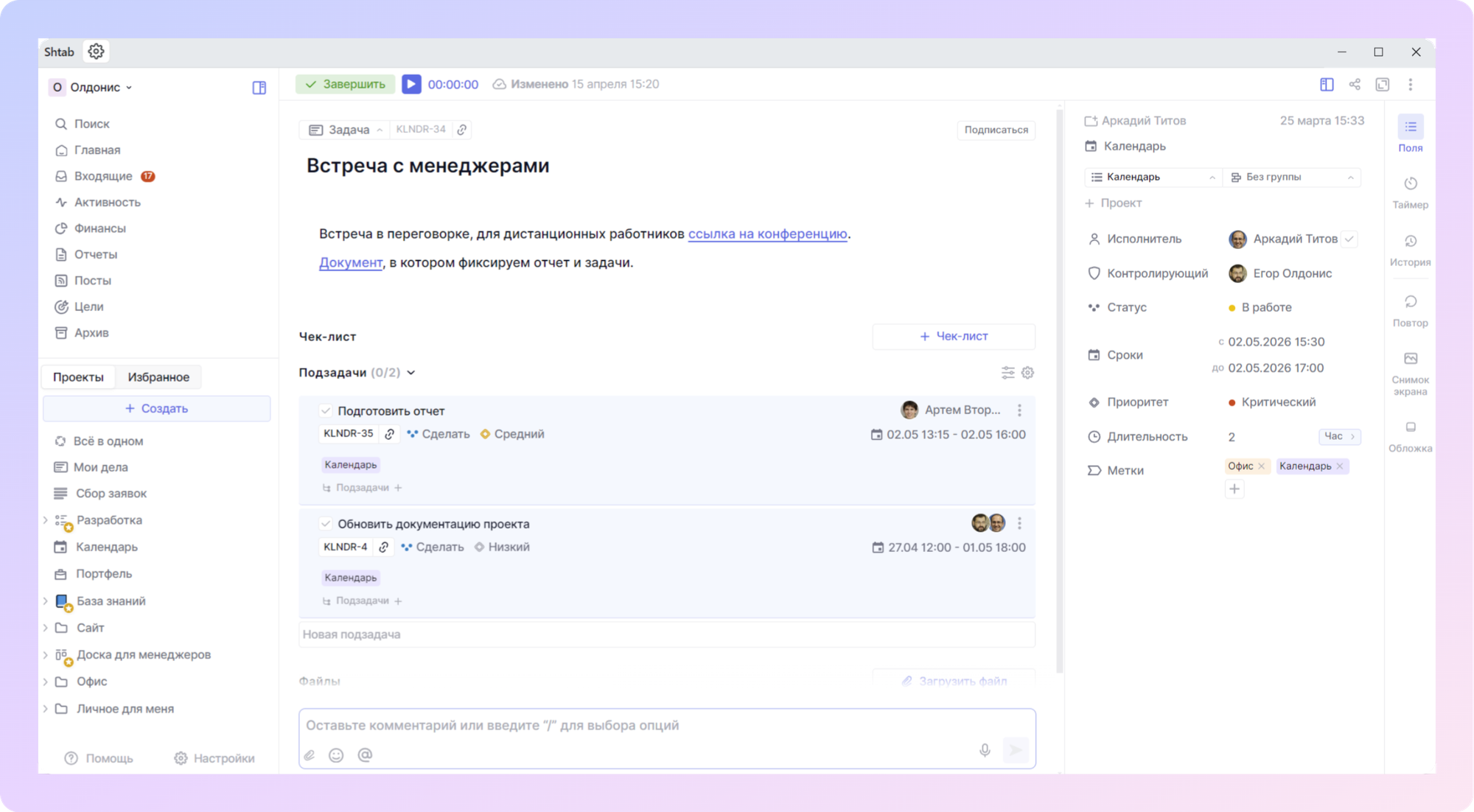1474x812 pixels.
Task: Start the task timer play button
Action: point(411,84)
